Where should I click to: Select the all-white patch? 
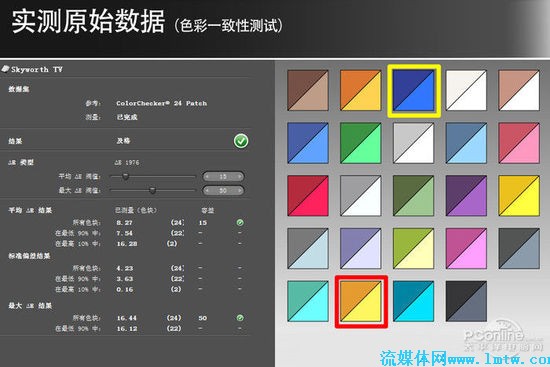pos(466,90)
